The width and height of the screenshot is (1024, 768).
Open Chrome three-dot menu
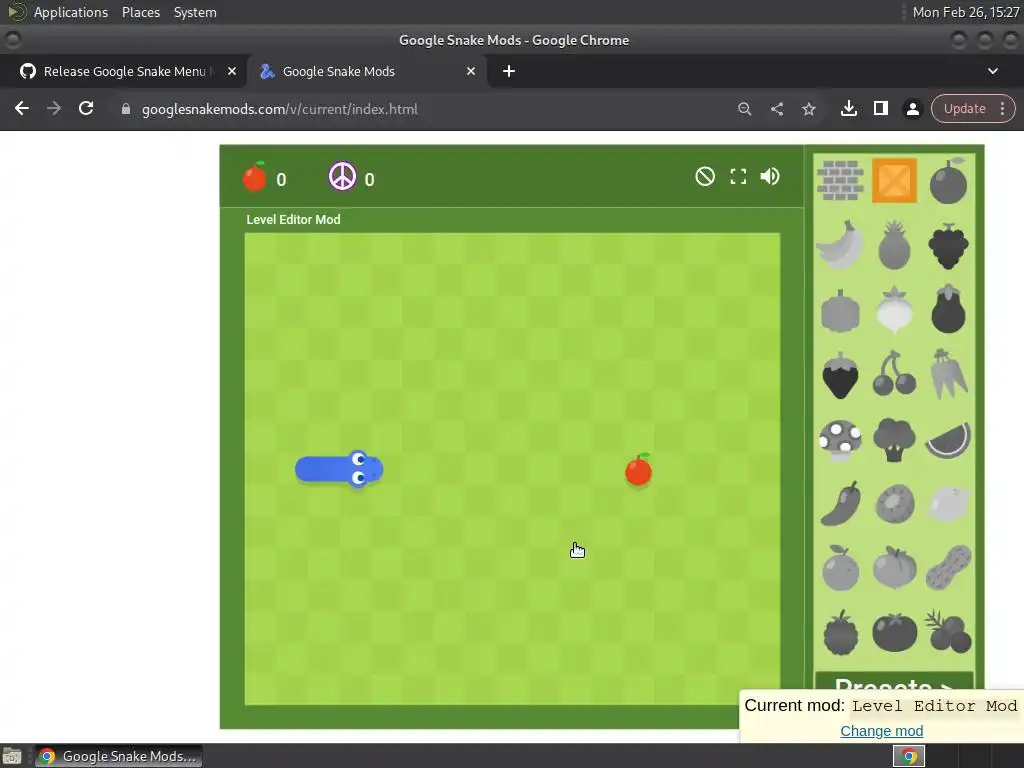coord(1002,108)
